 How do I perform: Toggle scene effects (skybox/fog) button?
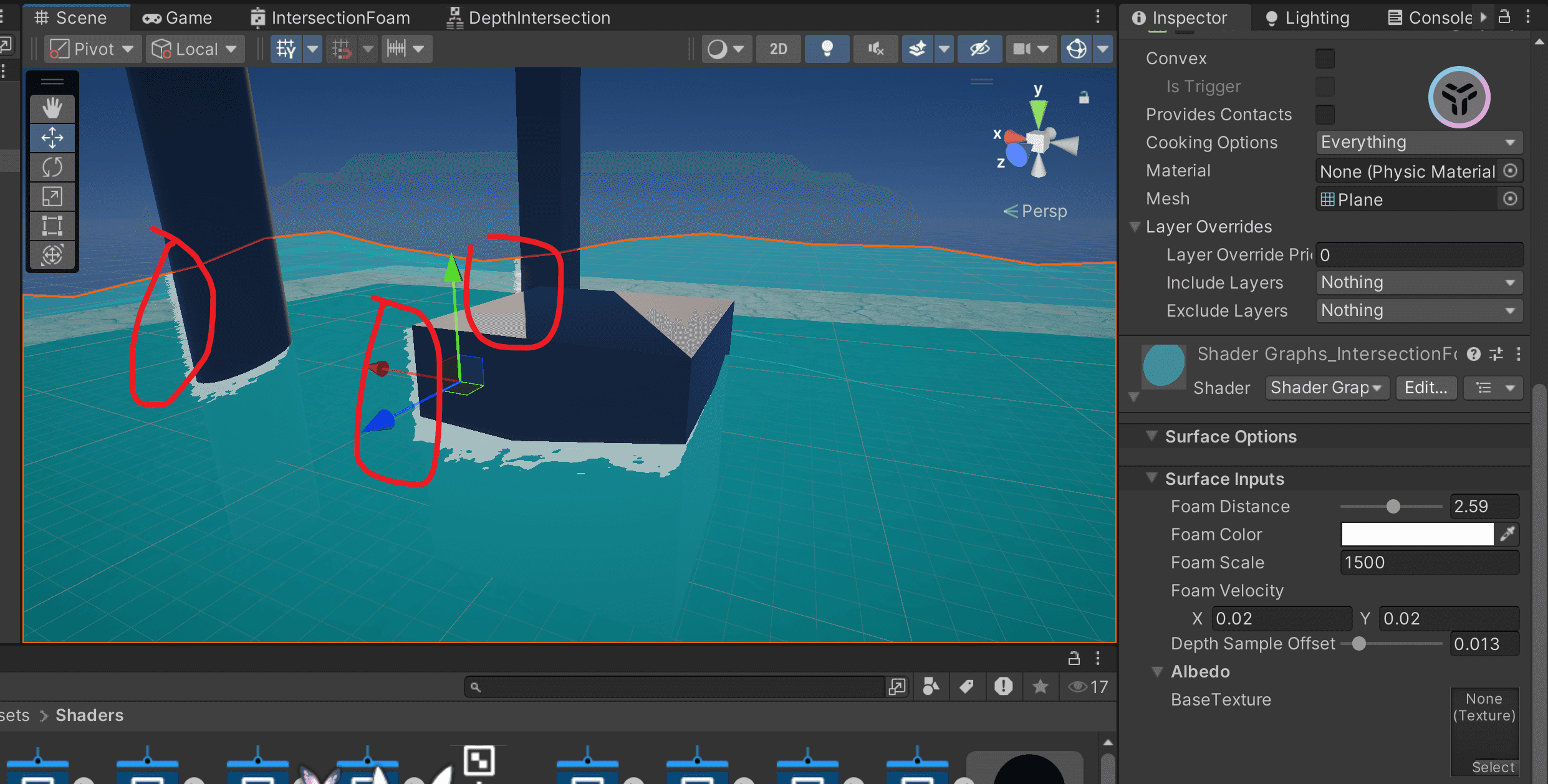tap(917, 49)
